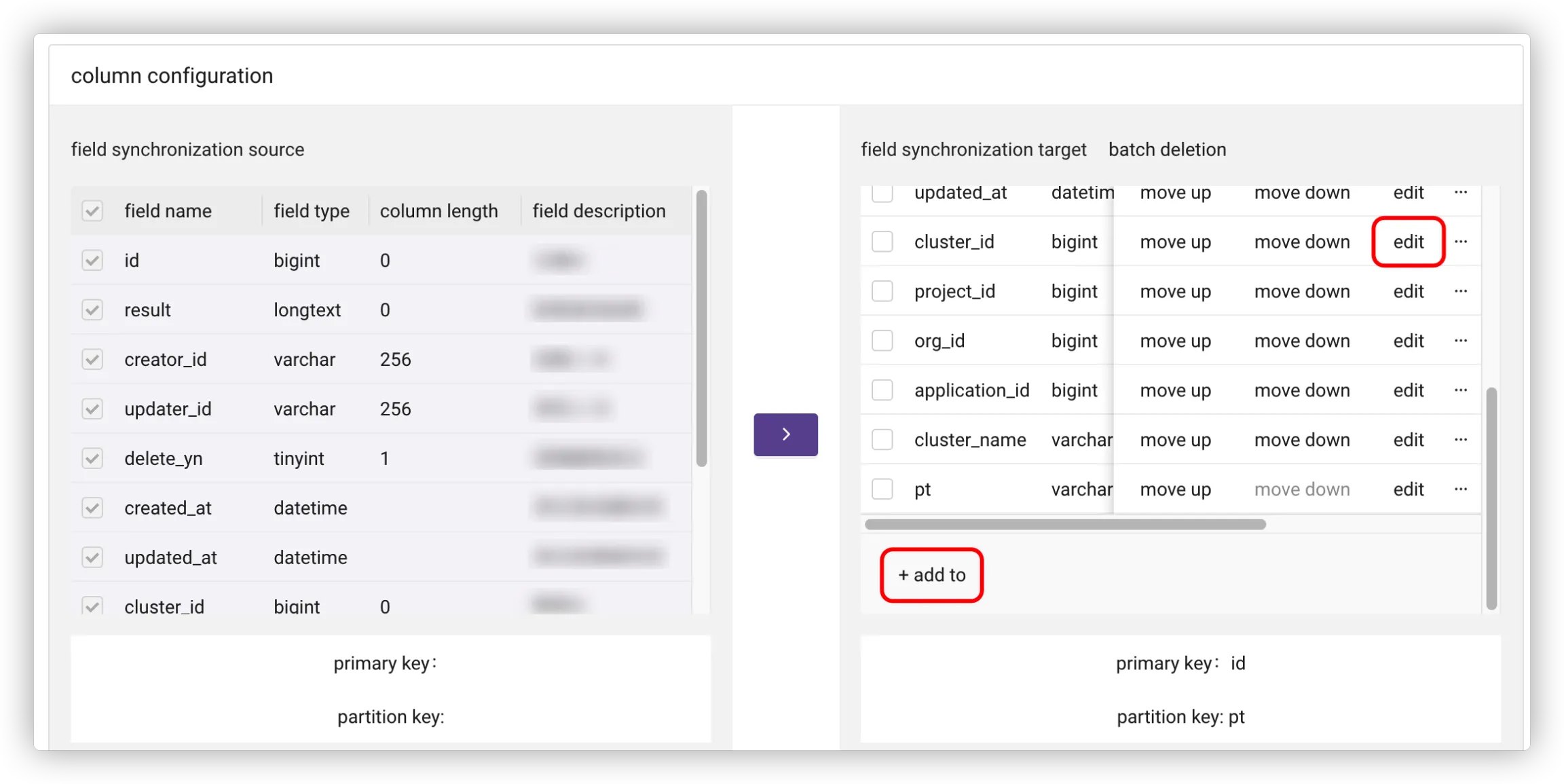Move application_id field down
The width and height of the screenshot is (1564, 784).
tap(1301, 390)
